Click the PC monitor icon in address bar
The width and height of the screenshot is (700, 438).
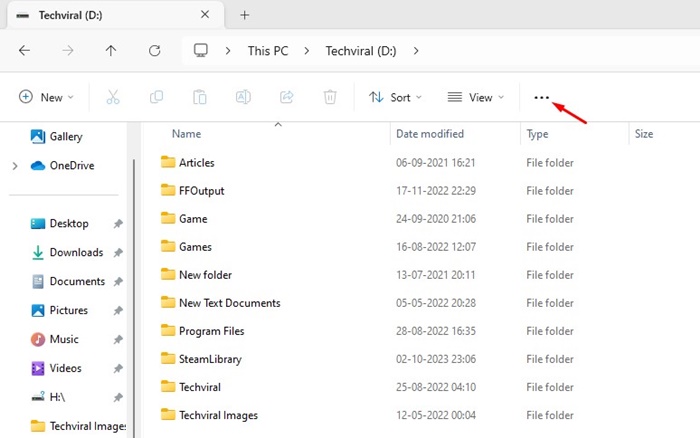(x=201, y=50)
